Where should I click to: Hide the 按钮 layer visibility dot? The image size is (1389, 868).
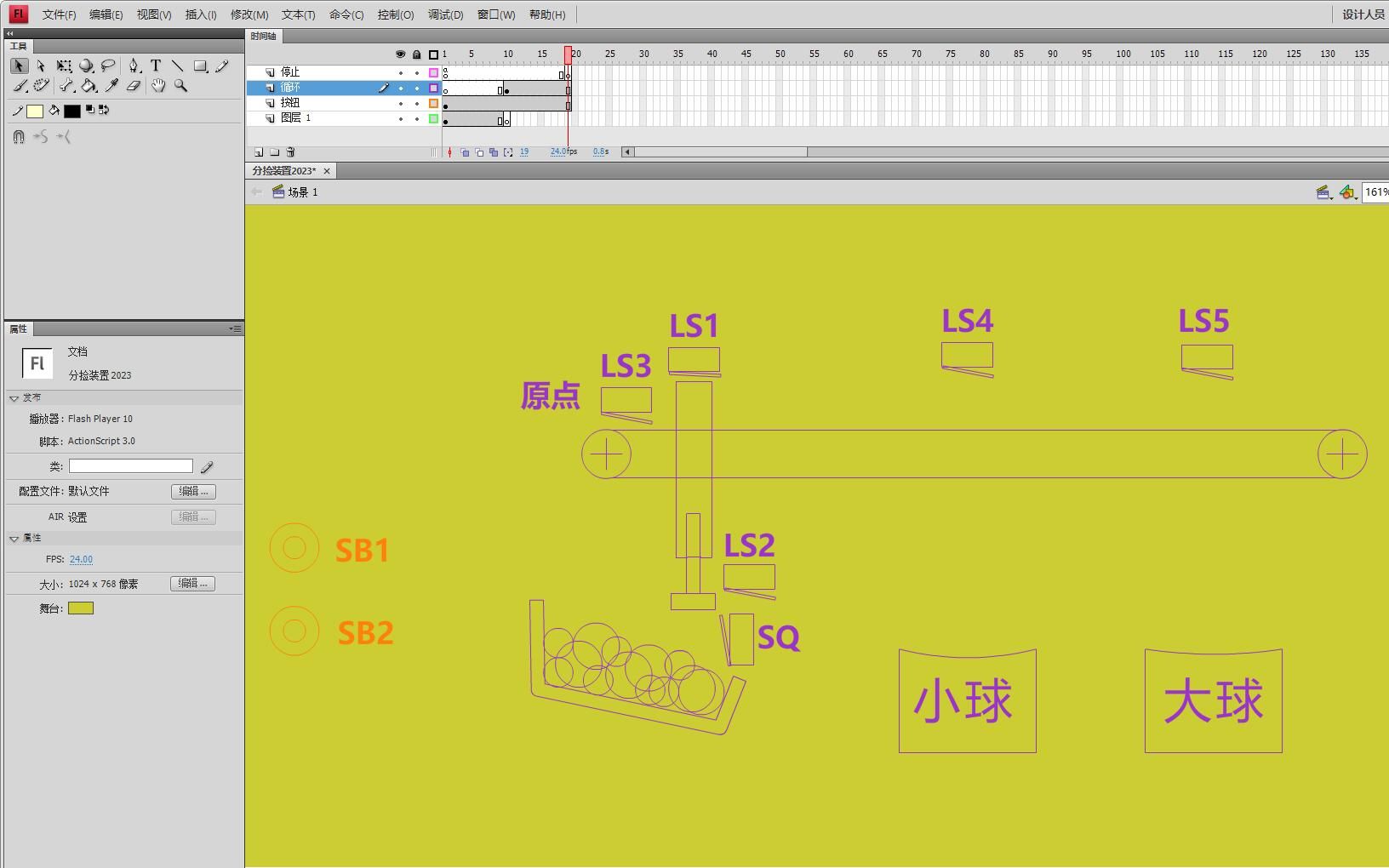coord(399,102)
